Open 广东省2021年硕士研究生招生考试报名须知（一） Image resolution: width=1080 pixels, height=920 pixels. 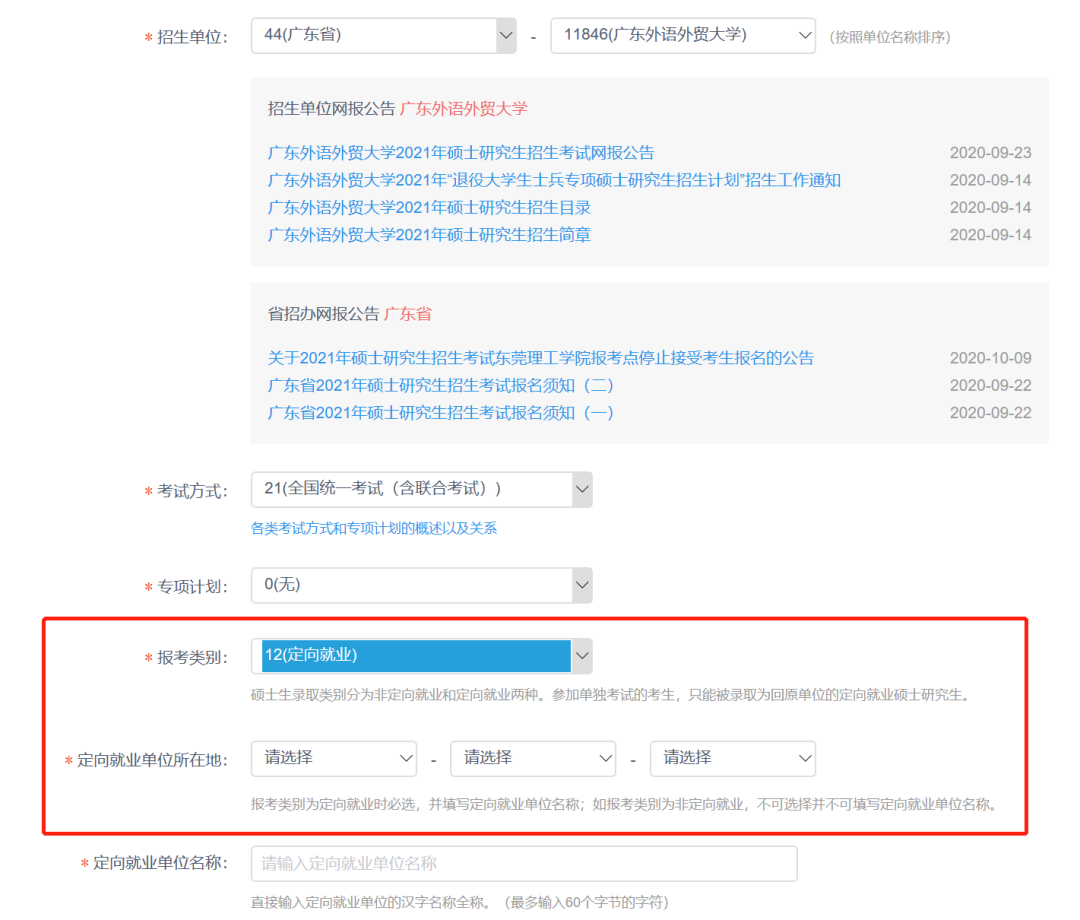pyautogui.click(x=441, y=413)
